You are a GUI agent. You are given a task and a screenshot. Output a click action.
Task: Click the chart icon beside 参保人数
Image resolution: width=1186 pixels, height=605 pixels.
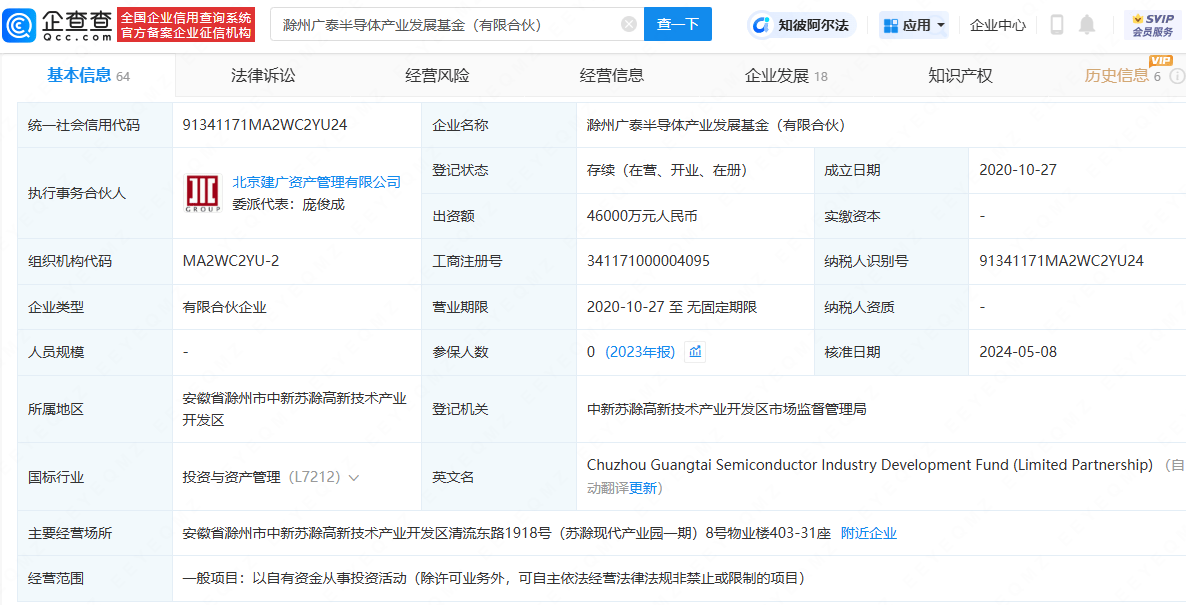point(694,351)
